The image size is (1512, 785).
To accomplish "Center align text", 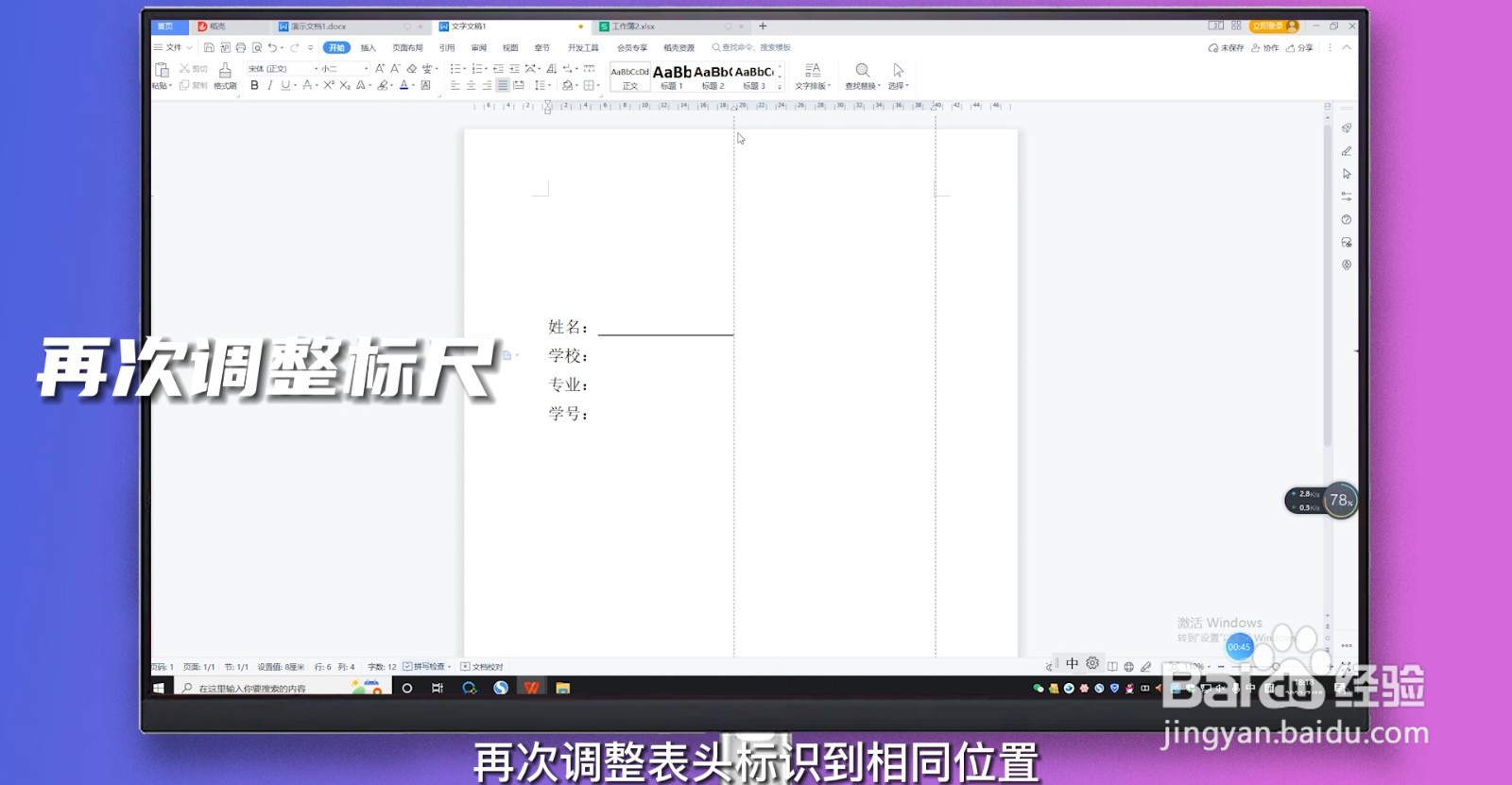I will point(471,85).
